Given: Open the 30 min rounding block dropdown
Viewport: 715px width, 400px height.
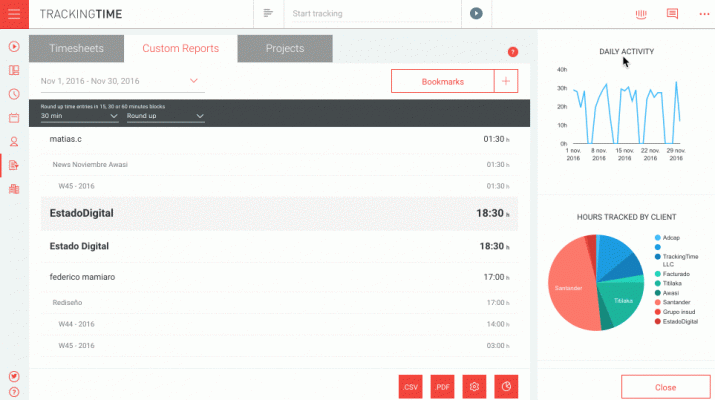Looking at the screenshot, I should pos(79,116).
